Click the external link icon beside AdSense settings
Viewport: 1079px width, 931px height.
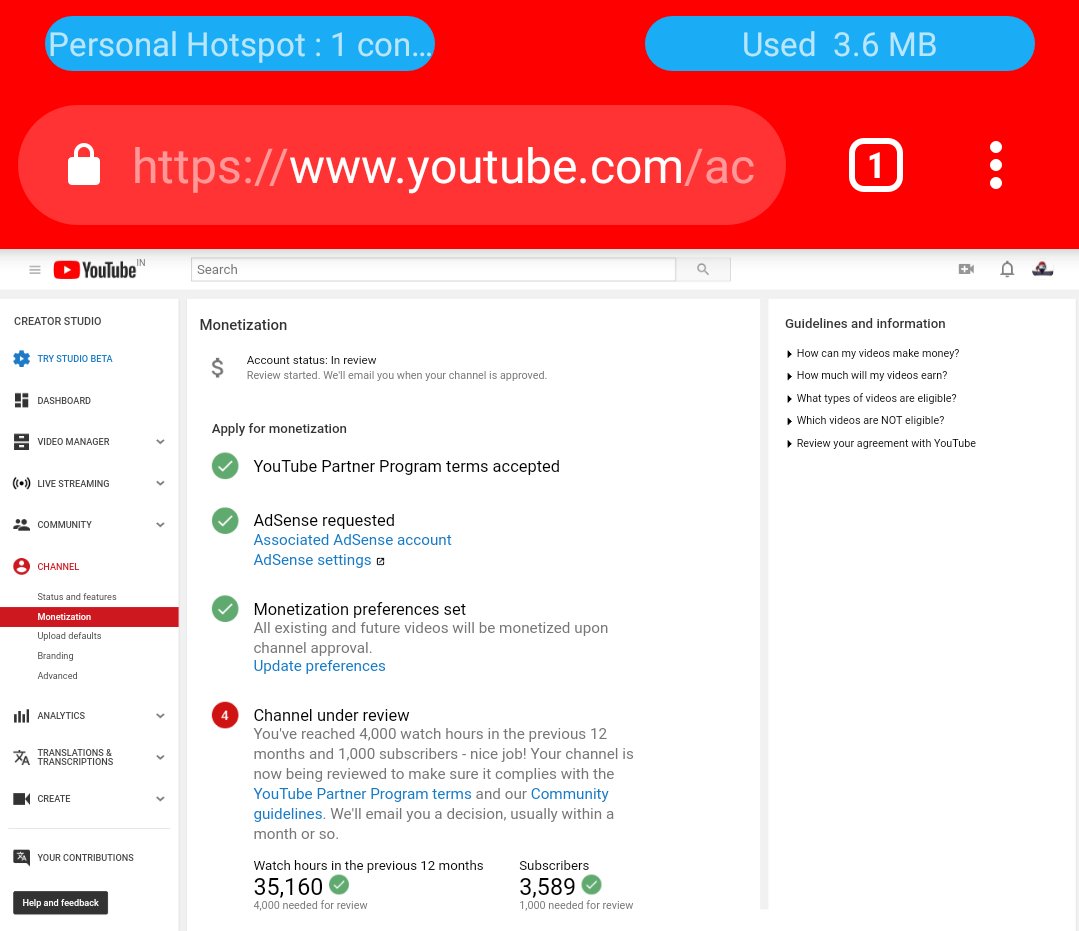381,561
